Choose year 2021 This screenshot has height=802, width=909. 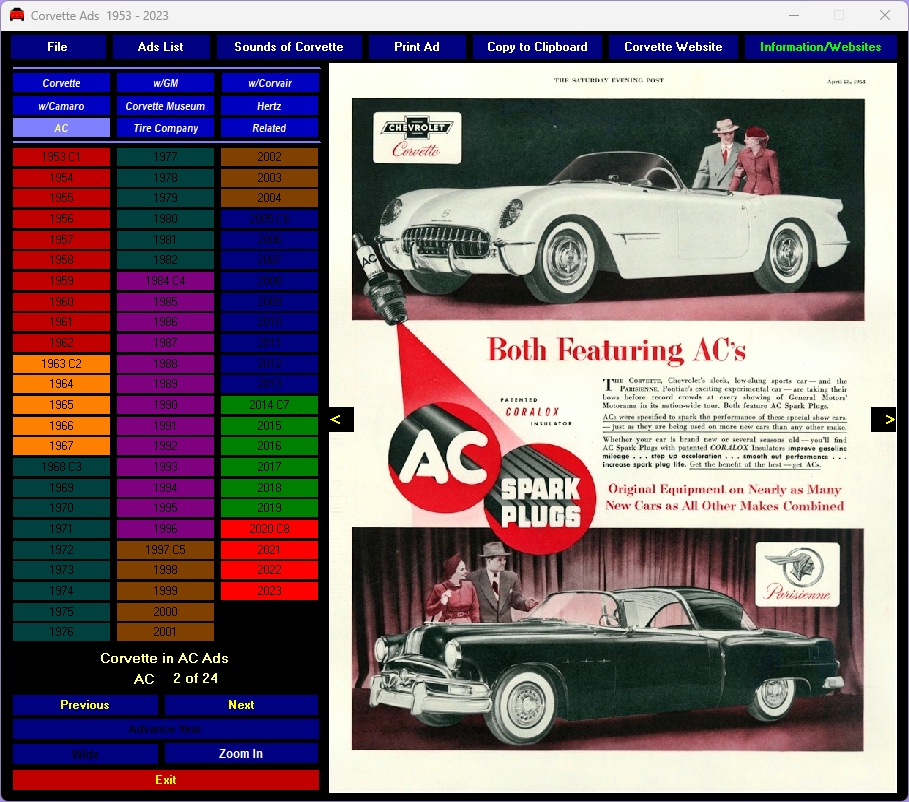coord(270,550)
